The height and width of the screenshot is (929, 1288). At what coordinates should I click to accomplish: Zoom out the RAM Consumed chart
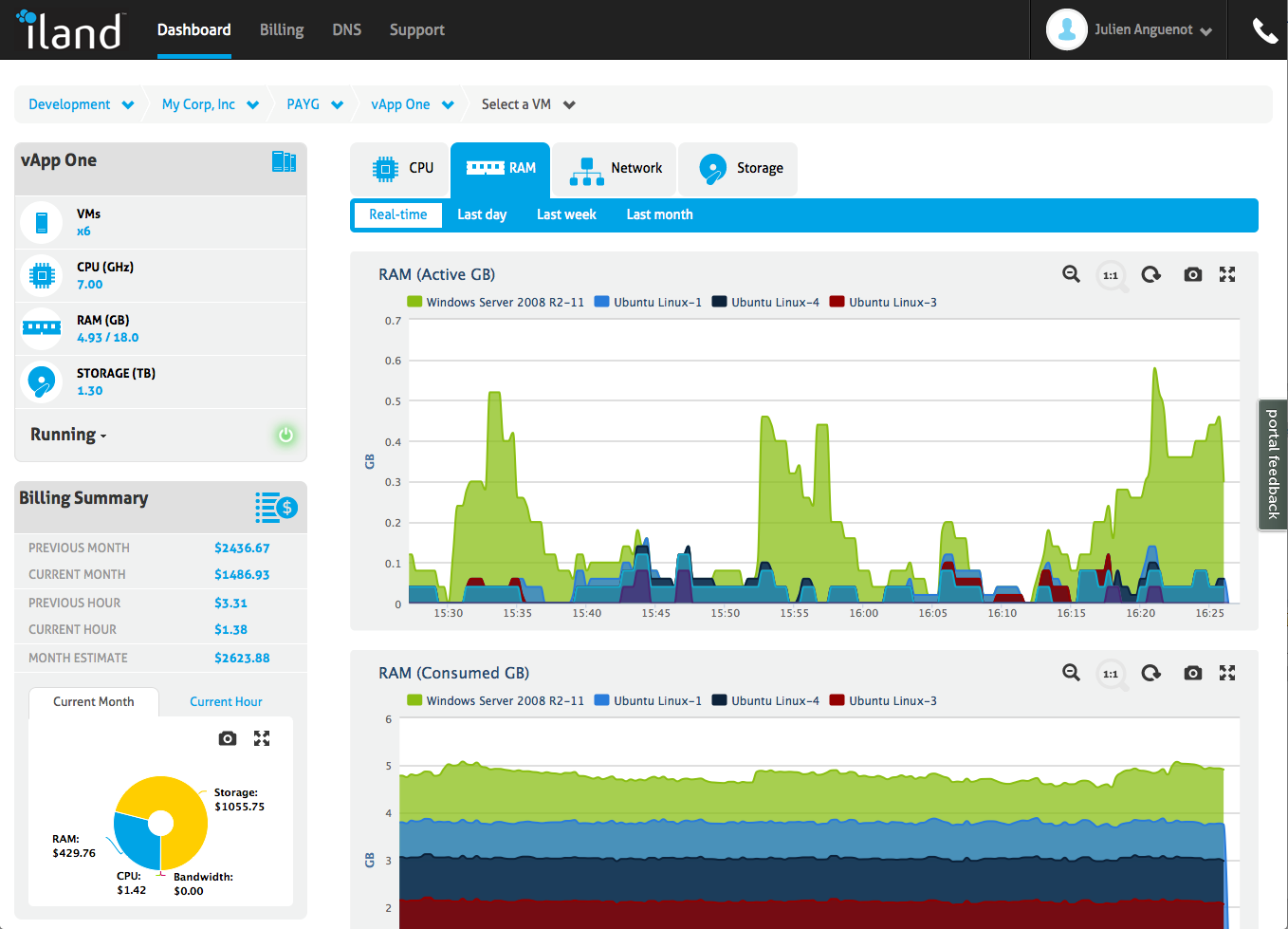(x=1071, y=673)
